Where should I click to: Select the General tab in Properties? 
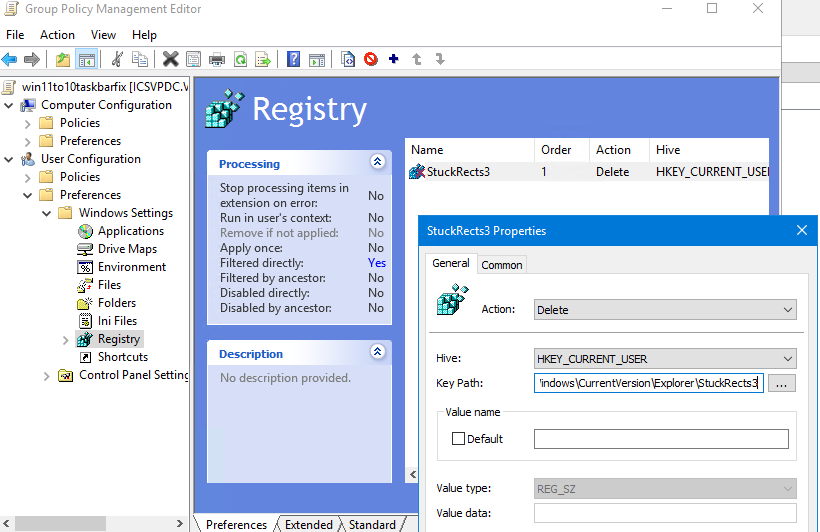451,263
